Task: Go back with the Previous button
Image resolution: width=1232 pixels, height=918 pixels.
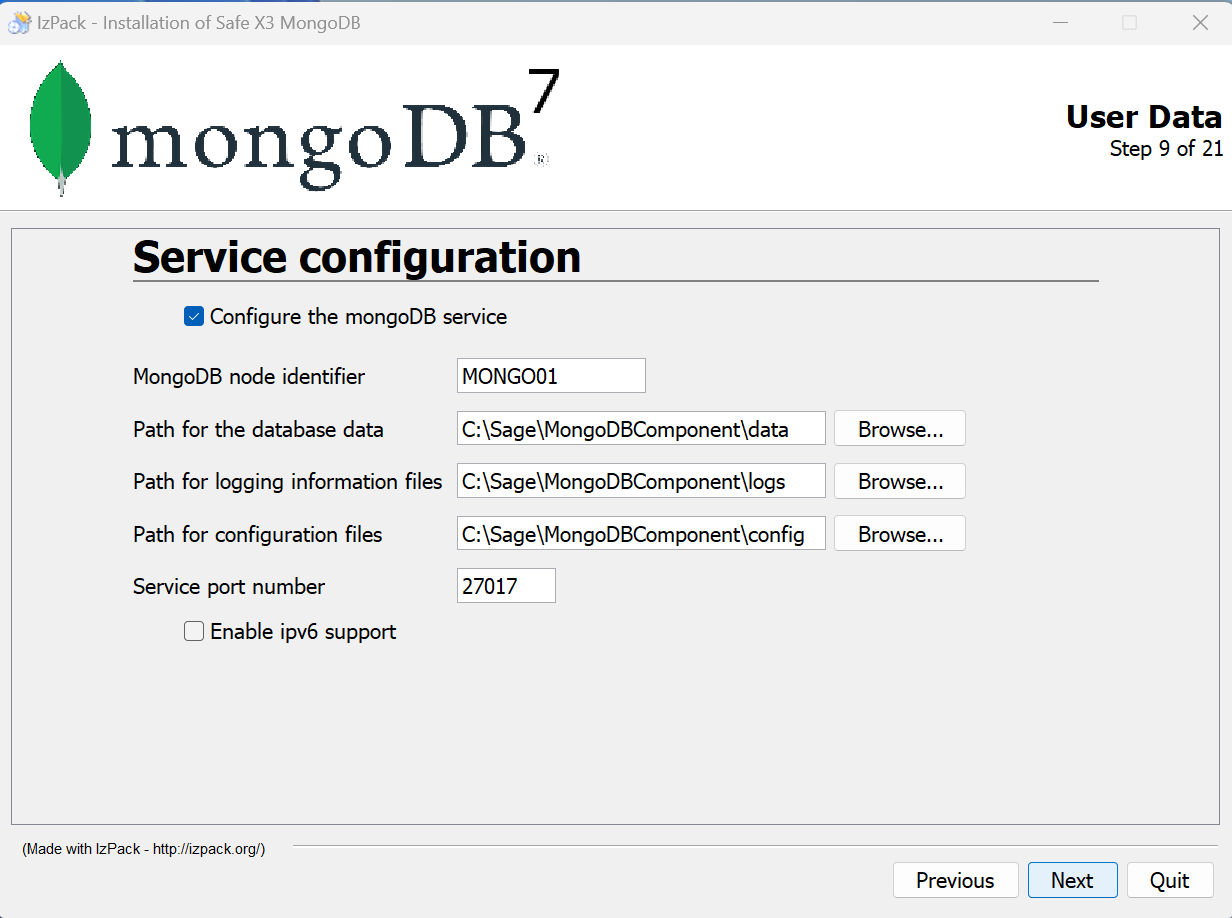Action: [x=955, y=880]
